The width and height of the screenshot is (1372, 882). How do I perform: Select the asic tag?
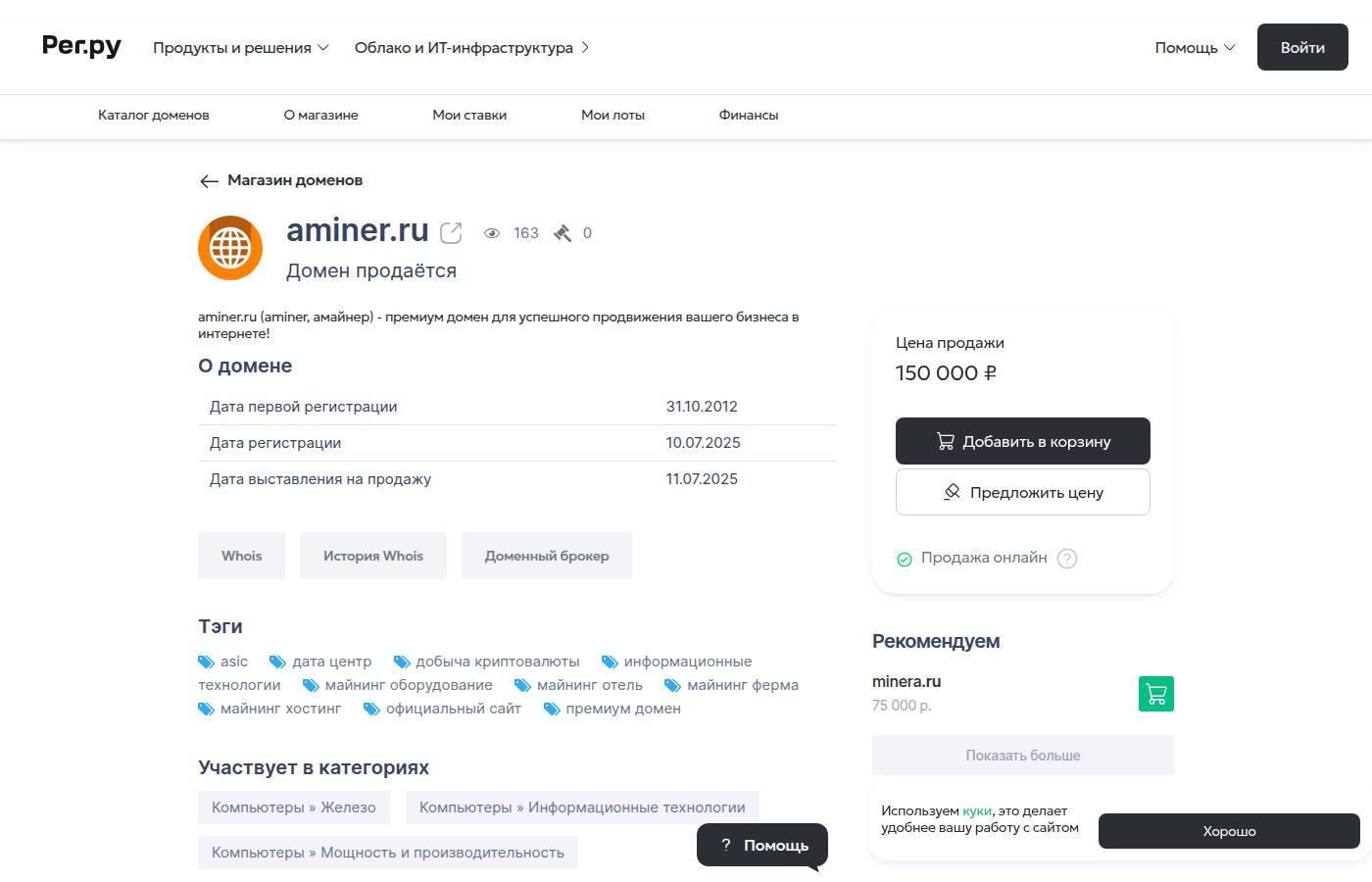(223, 661)
